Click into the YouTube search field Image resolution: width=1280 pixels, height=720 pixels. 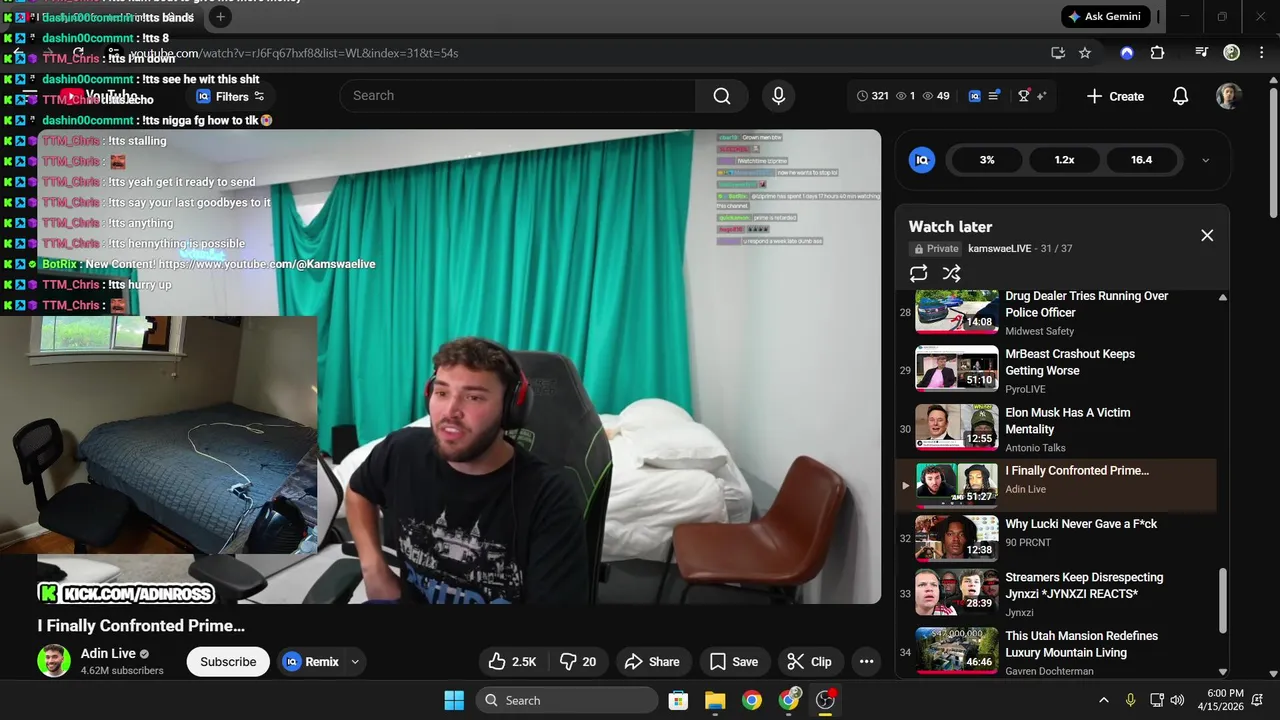pos(517,96)
